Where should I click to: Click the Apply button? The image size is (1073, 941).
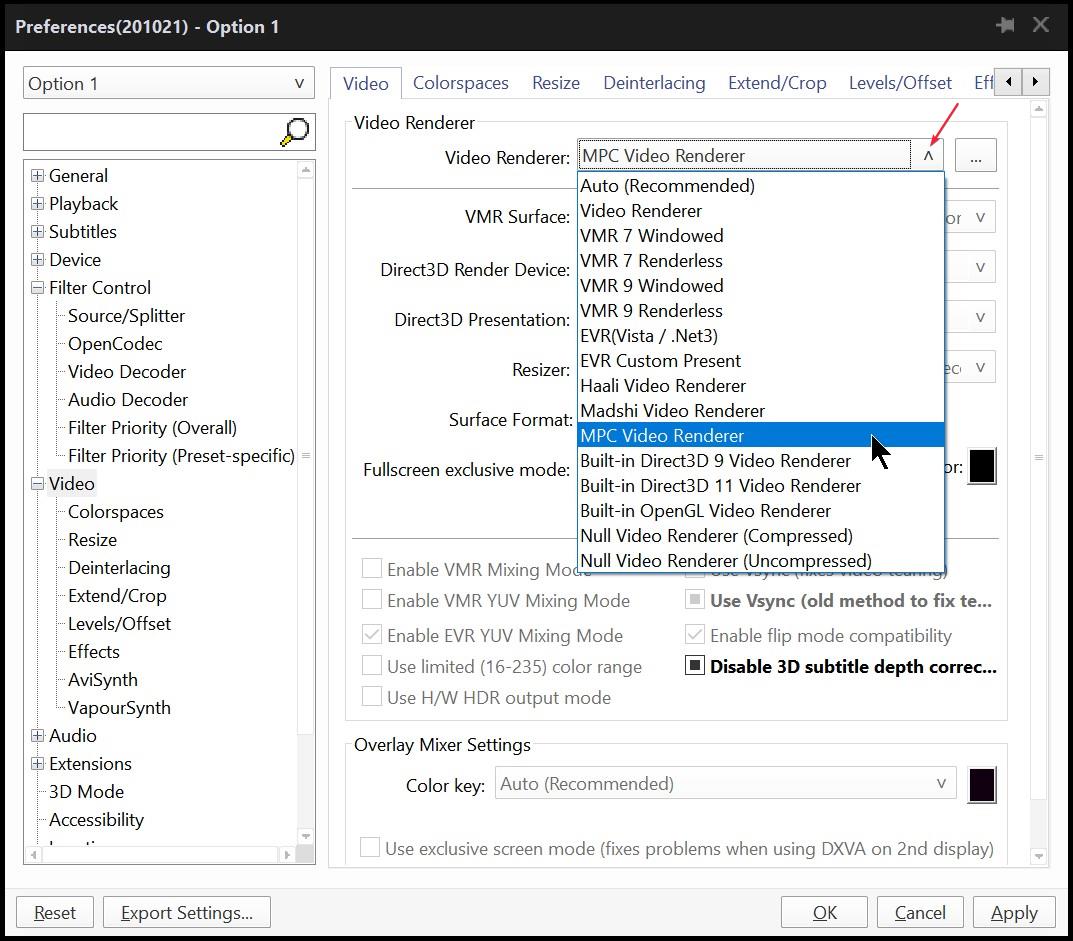[1014, 912]
